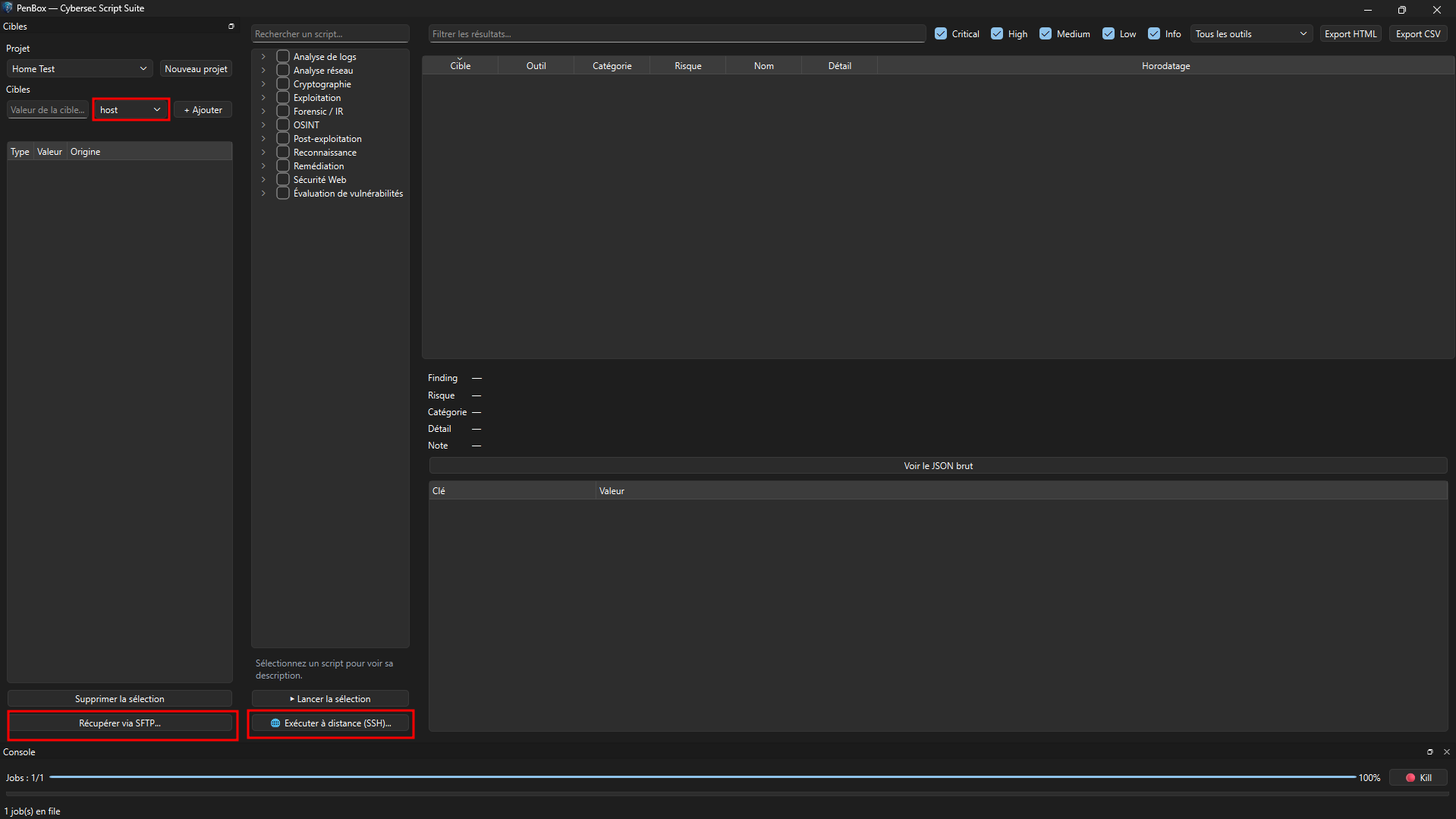1456x819 pixels.
Task: Check the Analyse de logs category box
Action: click(x=283, y=56)
